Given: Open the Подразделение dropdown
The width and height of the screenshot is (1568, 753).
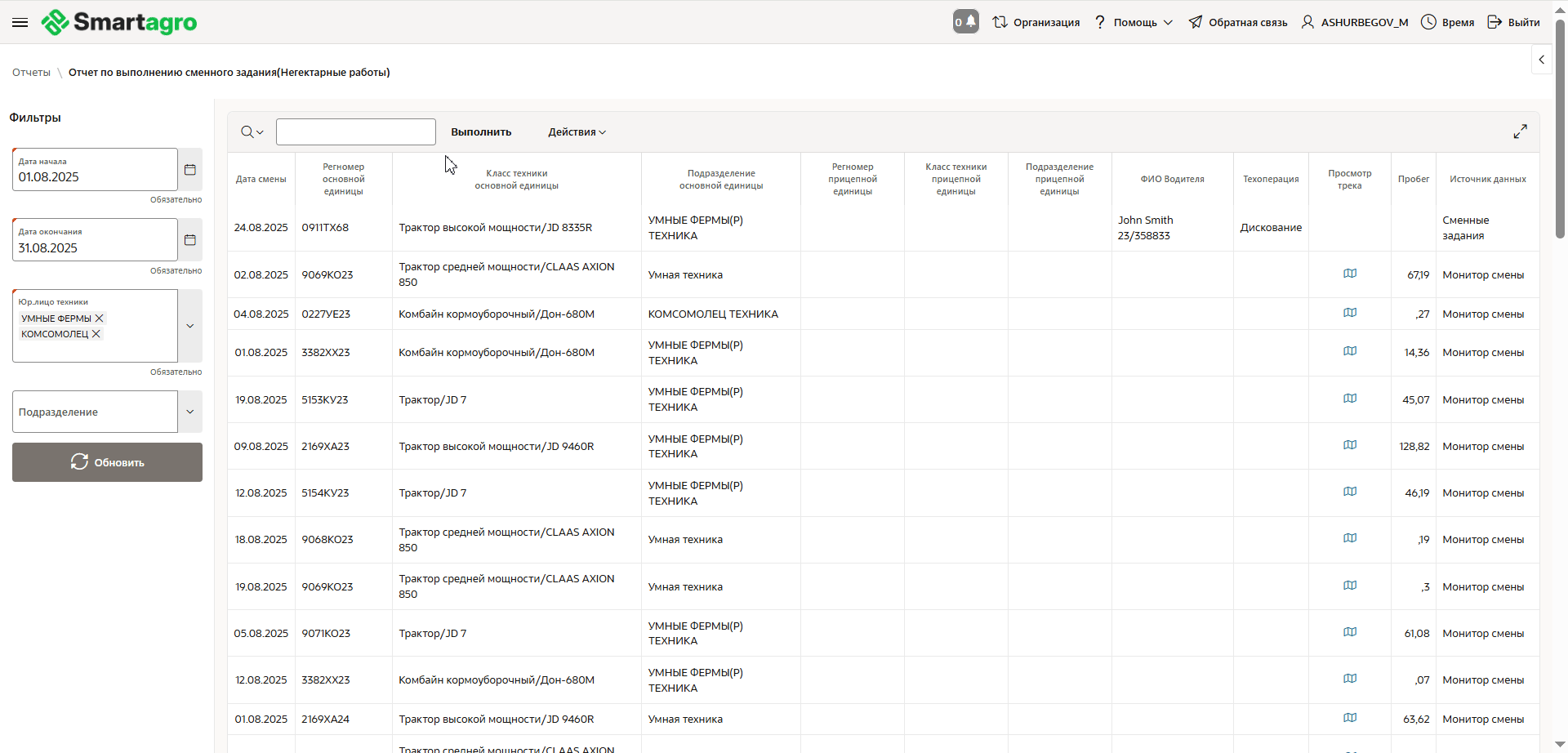Looking at the screenshot, I should [190, 412].
